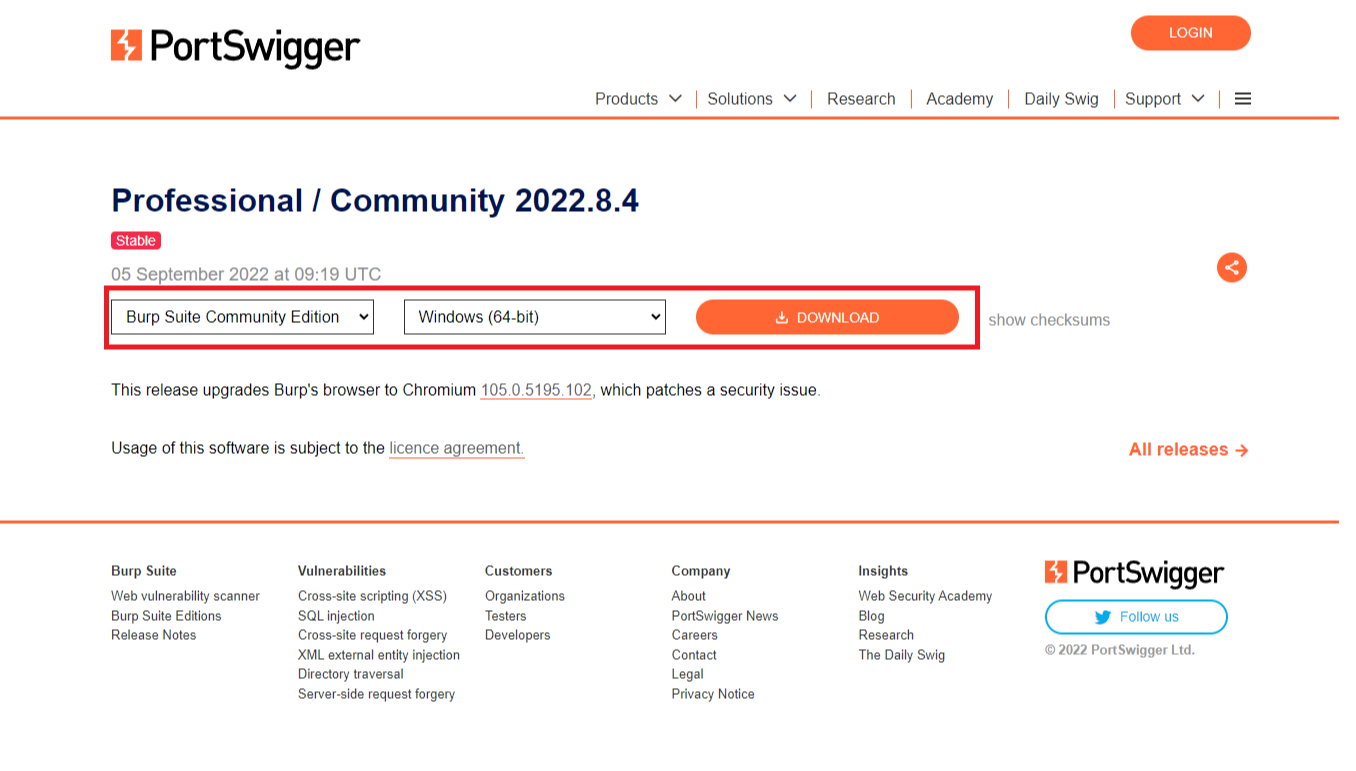This screenshot has width=1356, height=771.
Task: Click the PortSwigger logo in the header
Action: point(235,47)
